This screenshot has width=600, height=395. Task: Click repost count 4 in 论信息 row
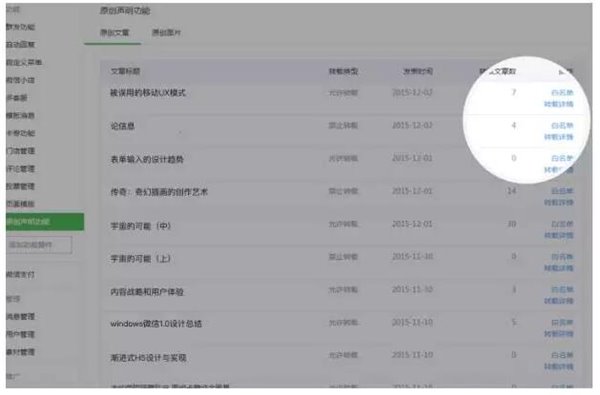pos(514,125)
